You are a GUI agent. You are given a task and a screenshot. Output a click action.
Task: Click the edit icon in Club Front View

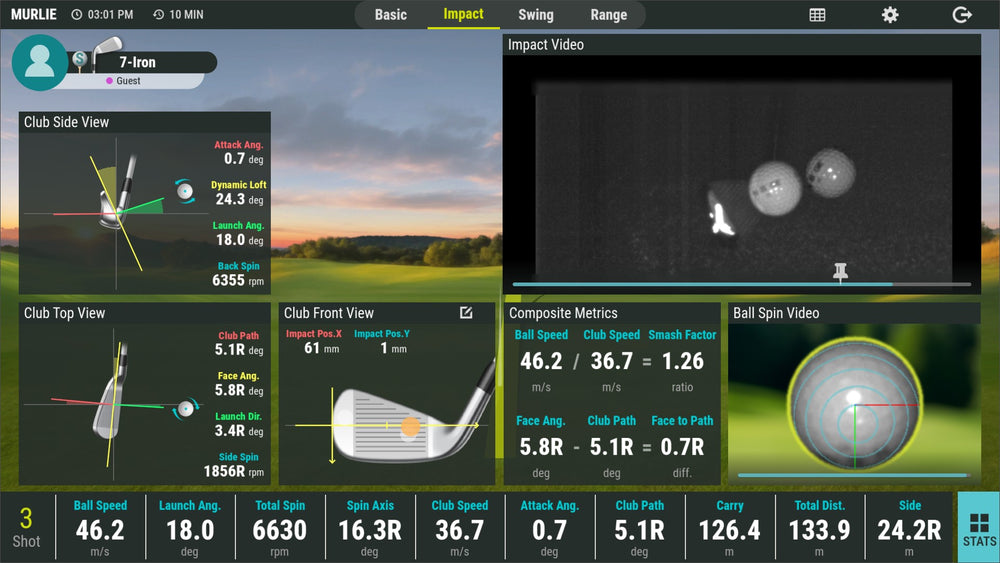[466, 313]
